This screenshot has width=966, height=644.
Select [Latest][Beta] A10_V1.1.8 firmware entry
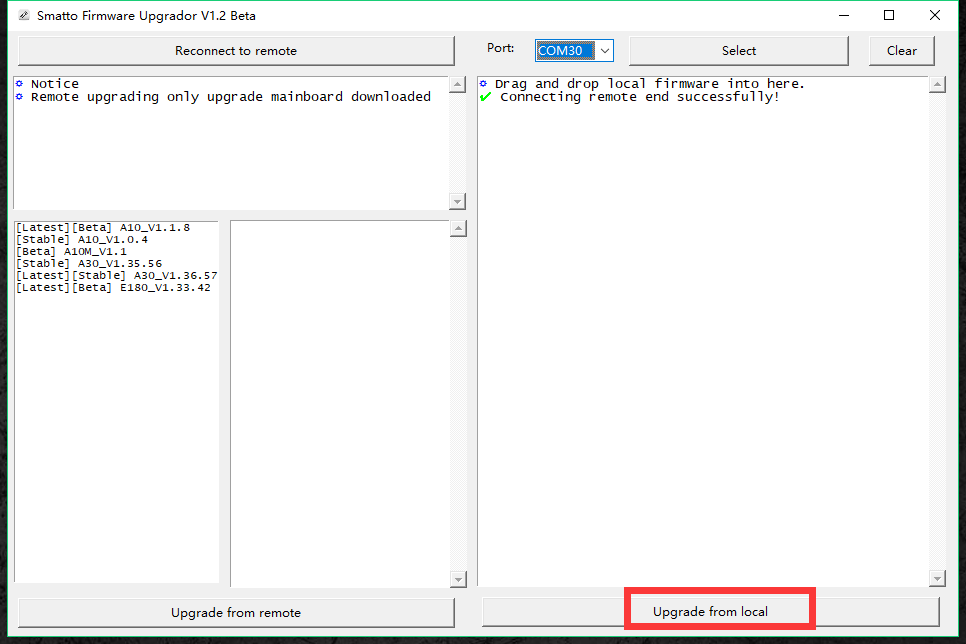coord(103,228)
